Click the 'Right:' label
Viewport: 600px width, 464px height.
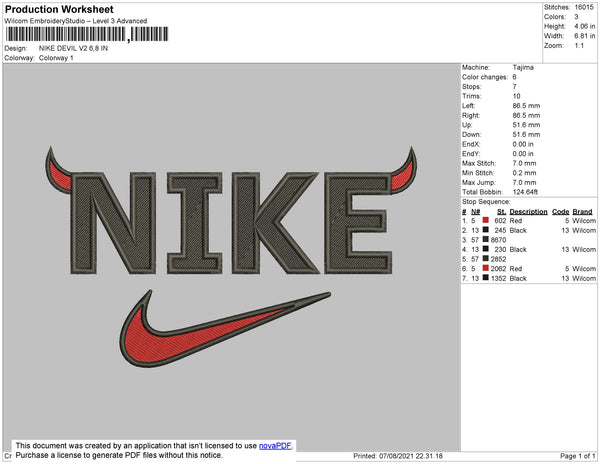(x=471, y=115)
